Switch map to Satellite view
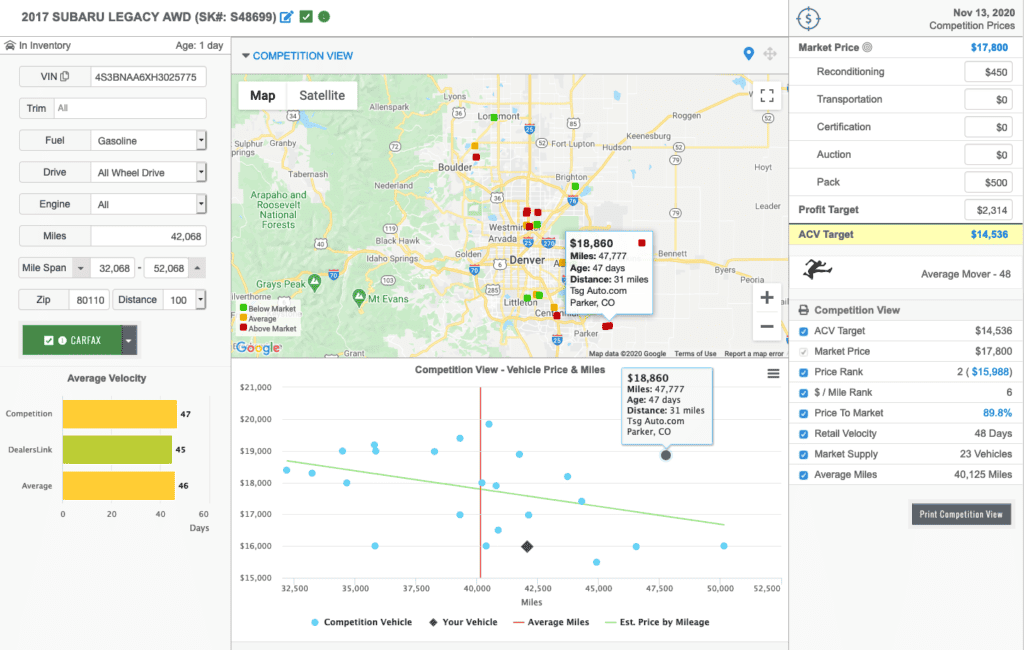The width and height of the screenshot is (1024, 650). (322, 95)
